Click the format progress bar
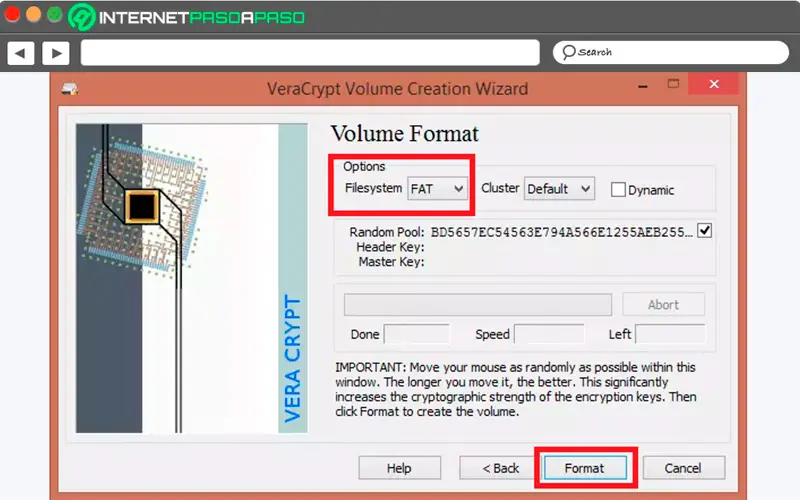 click(478, 305)
